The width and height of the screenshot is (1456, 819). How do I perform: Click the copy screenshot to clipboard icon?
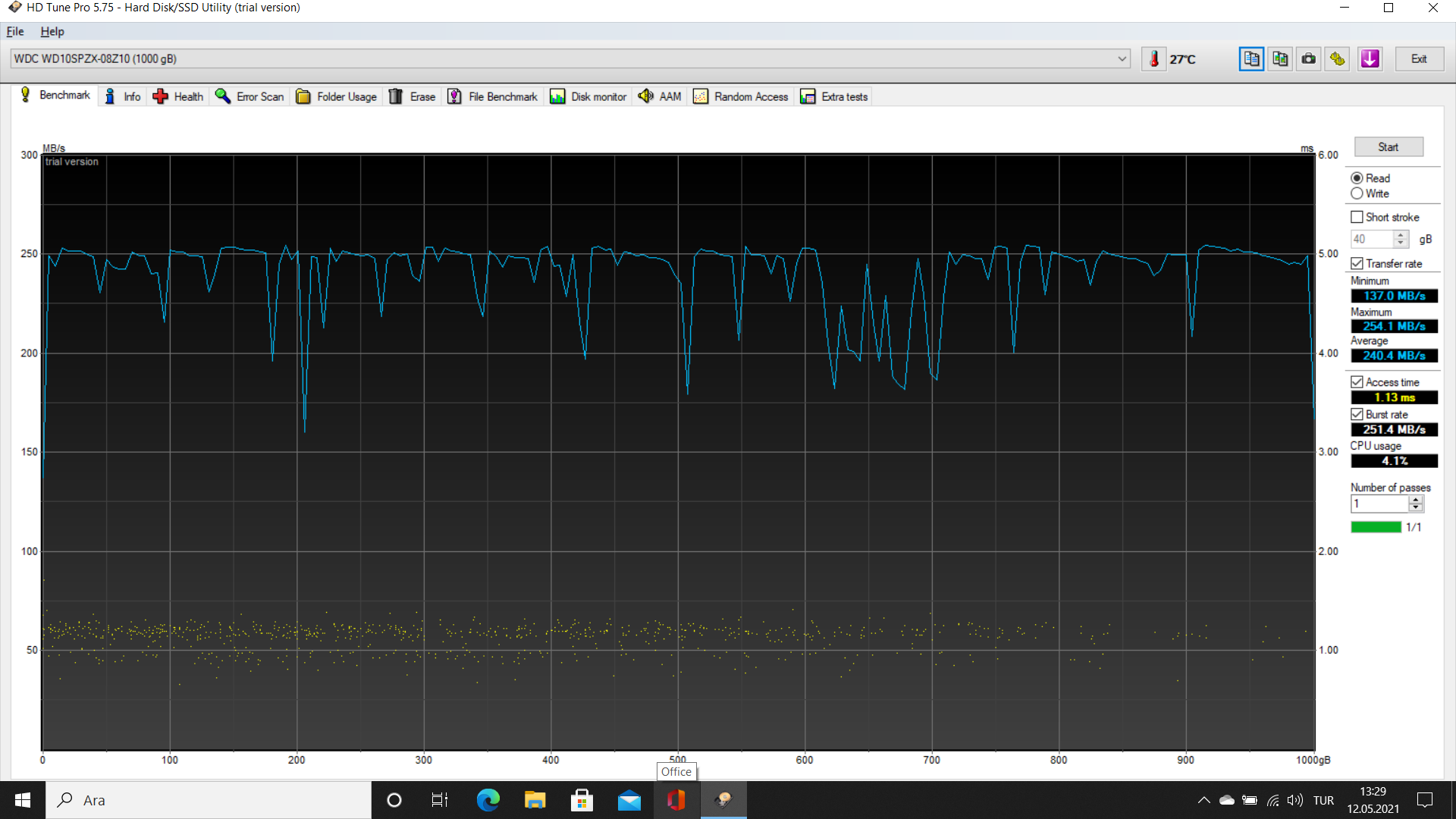click(1280, 59)
